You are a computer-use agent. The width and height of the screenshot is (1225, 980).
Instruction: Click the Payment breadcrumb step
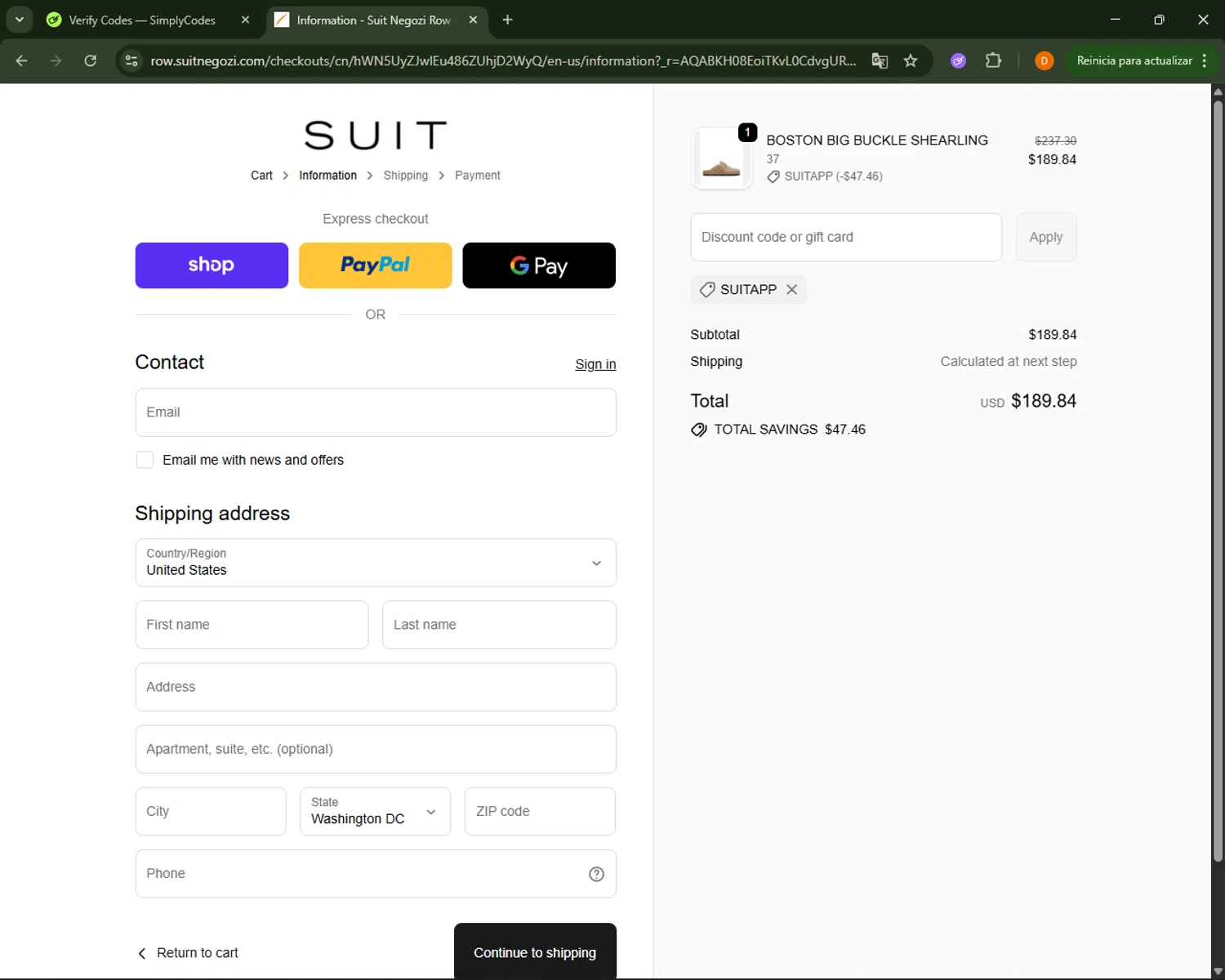(x=478, y=176)
